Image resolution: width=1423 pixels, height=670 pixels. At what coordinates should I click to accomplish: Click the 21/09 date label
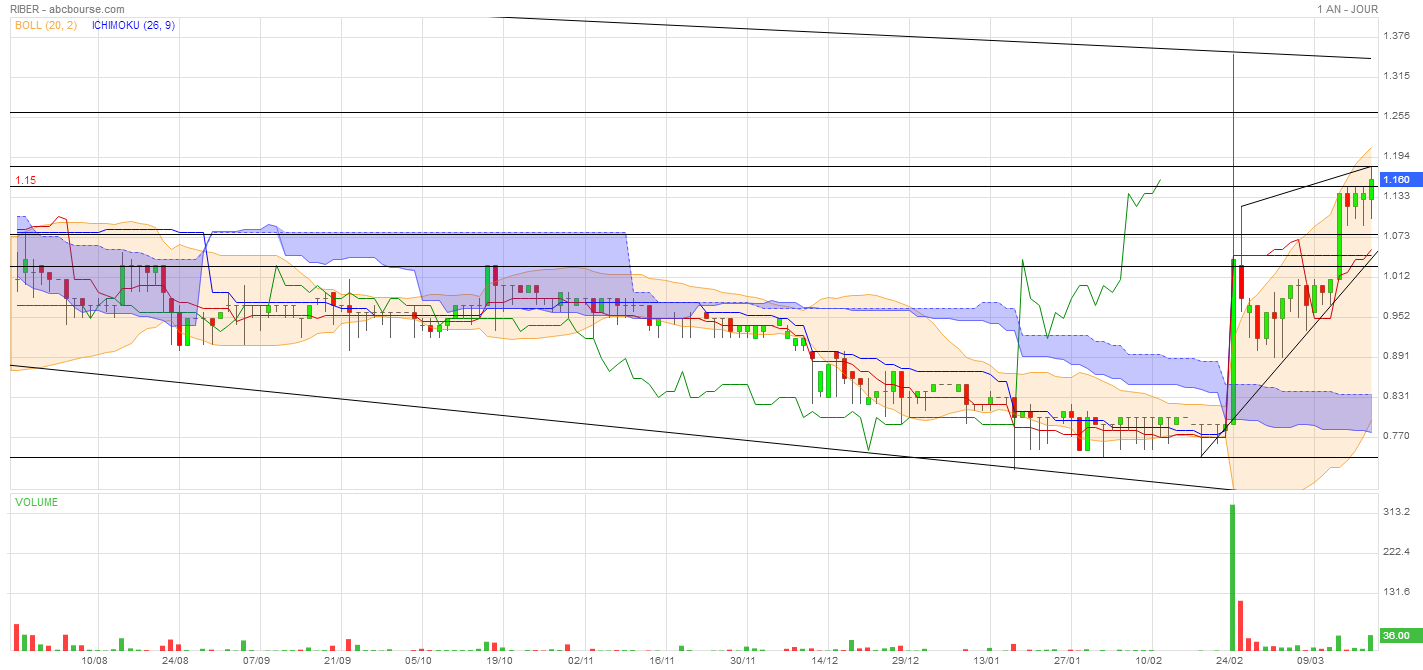pyautogui.click(x=338, y=660)
